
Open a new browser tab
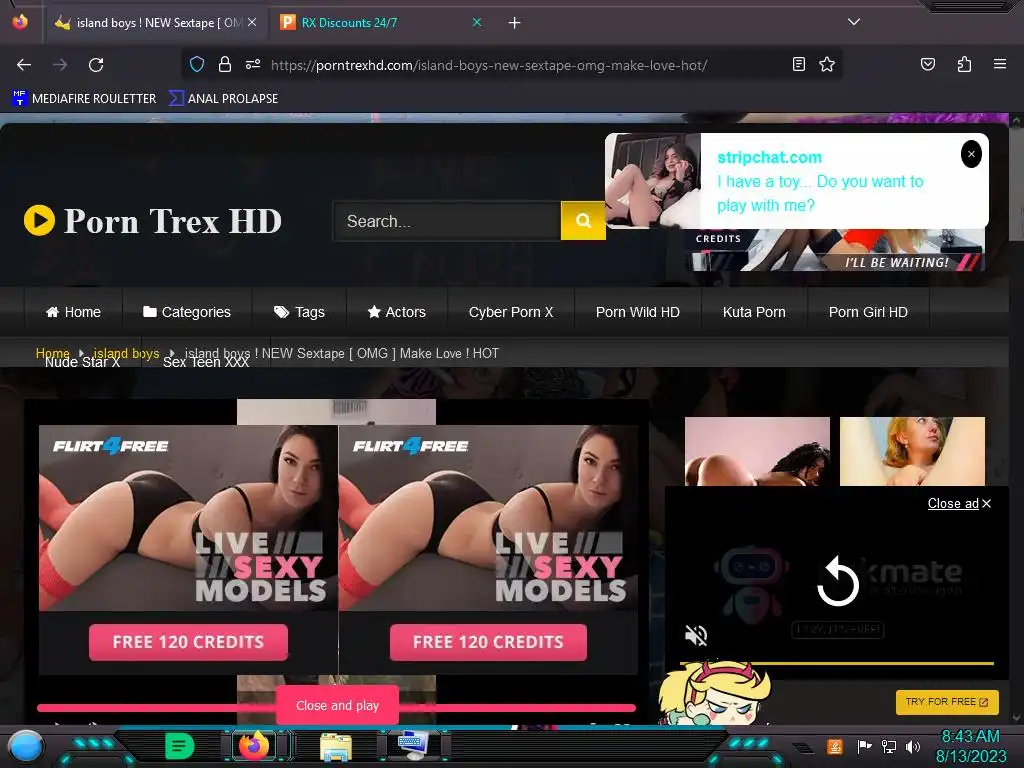[515, 23]
